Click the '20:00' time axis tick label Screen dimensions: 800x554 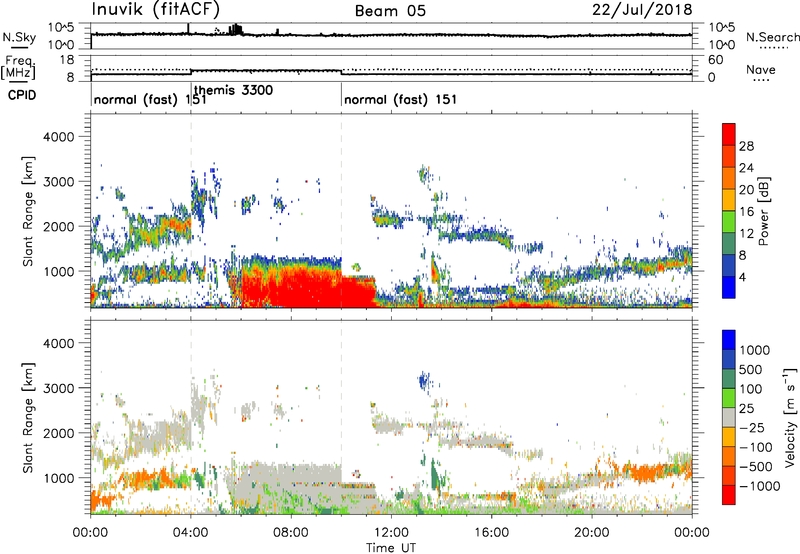pos(591,533)
